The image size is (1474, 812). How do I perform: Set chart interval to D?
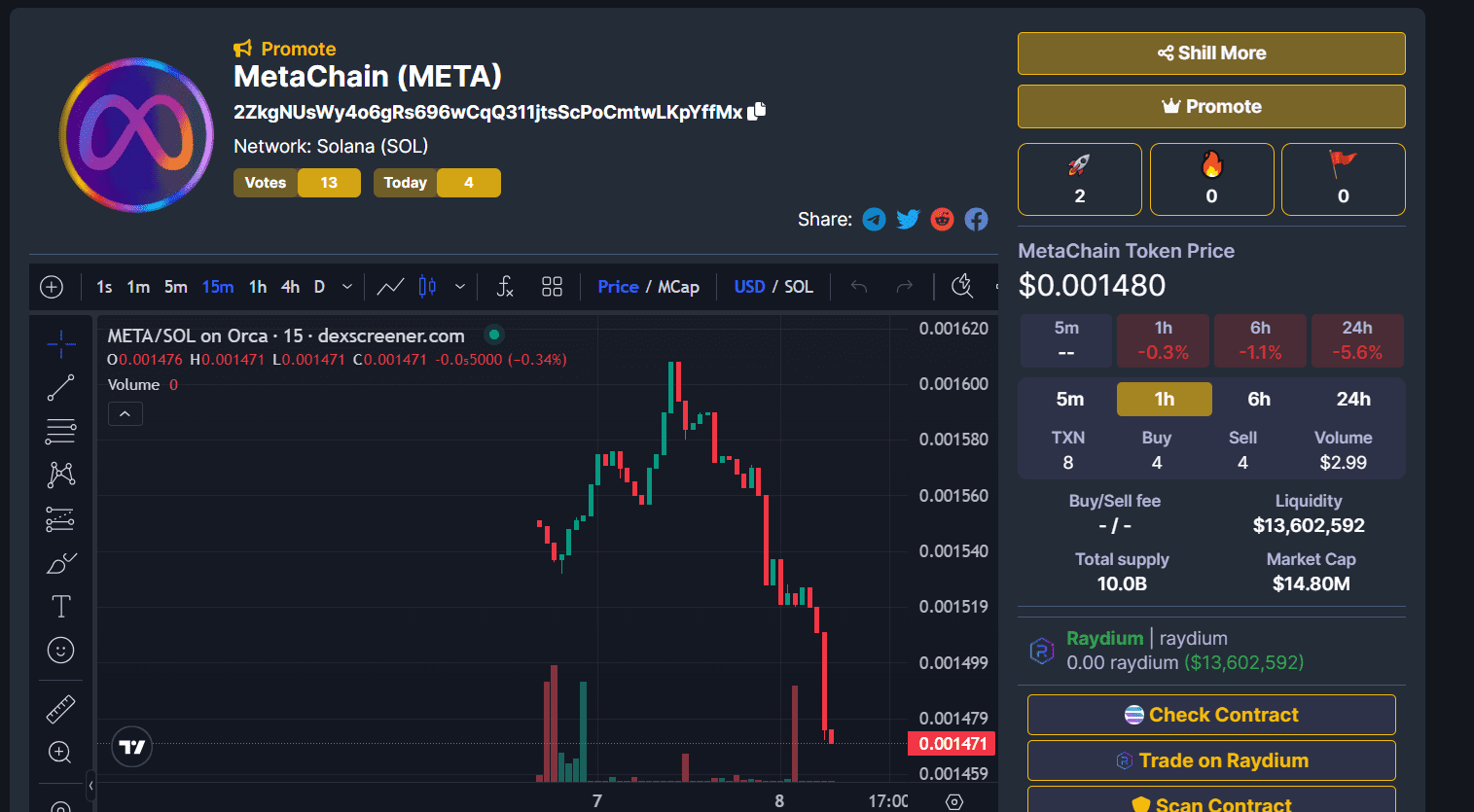(319, 287)
